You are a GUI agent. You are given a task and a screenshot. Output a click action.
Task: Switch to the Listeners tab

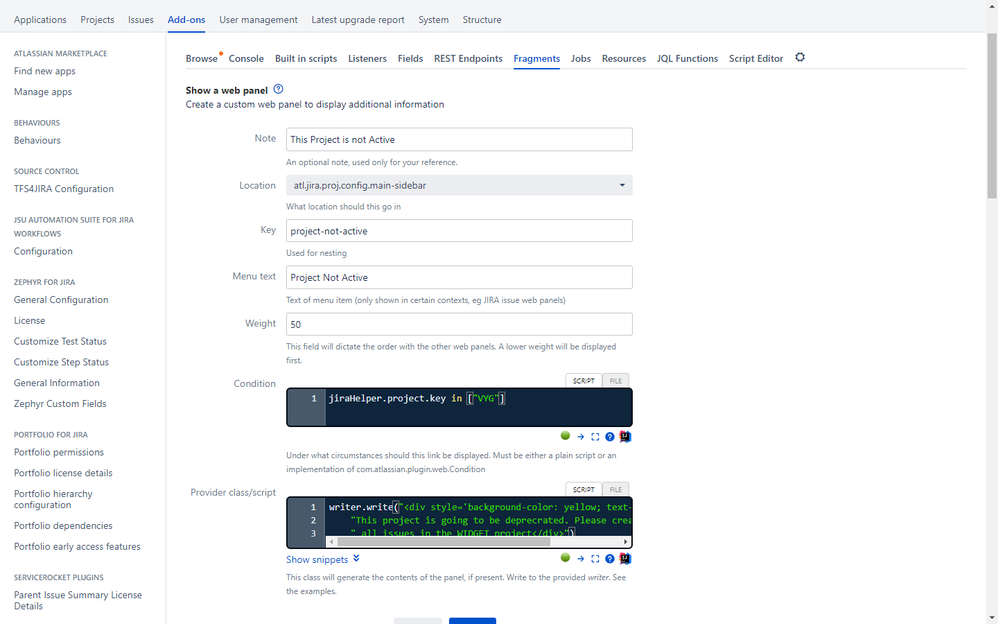pyautogui.click(x=367, y=59)
